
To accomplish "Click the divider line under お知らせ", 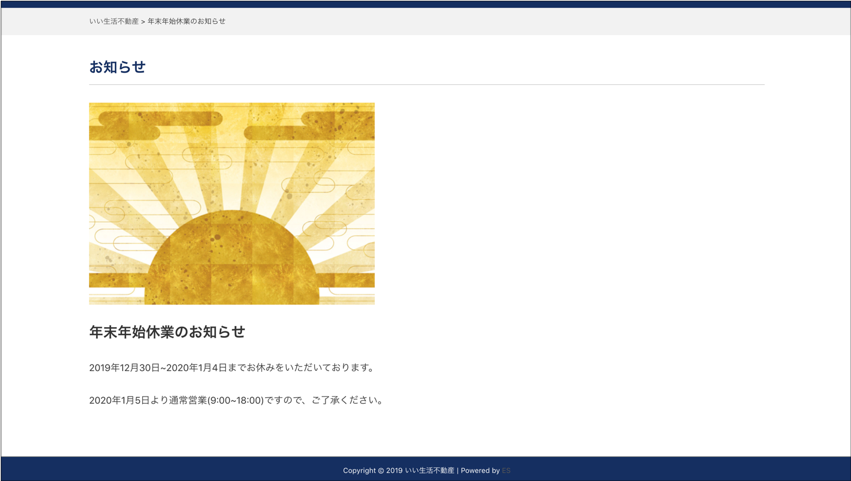I will (x=426, y=85).
